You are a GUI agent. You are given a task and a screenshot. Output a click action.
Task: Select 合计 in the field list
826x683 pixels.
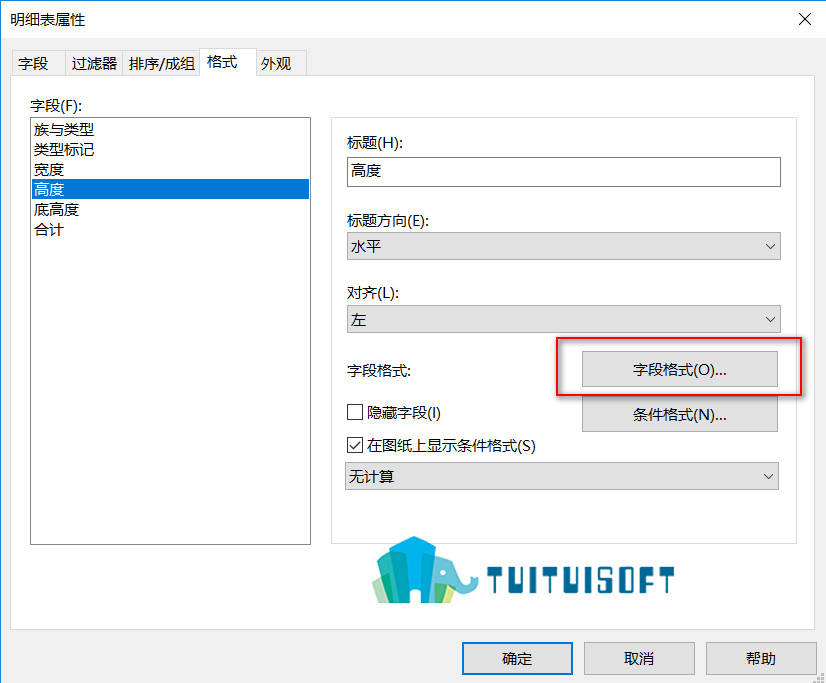tap(170, 230)
